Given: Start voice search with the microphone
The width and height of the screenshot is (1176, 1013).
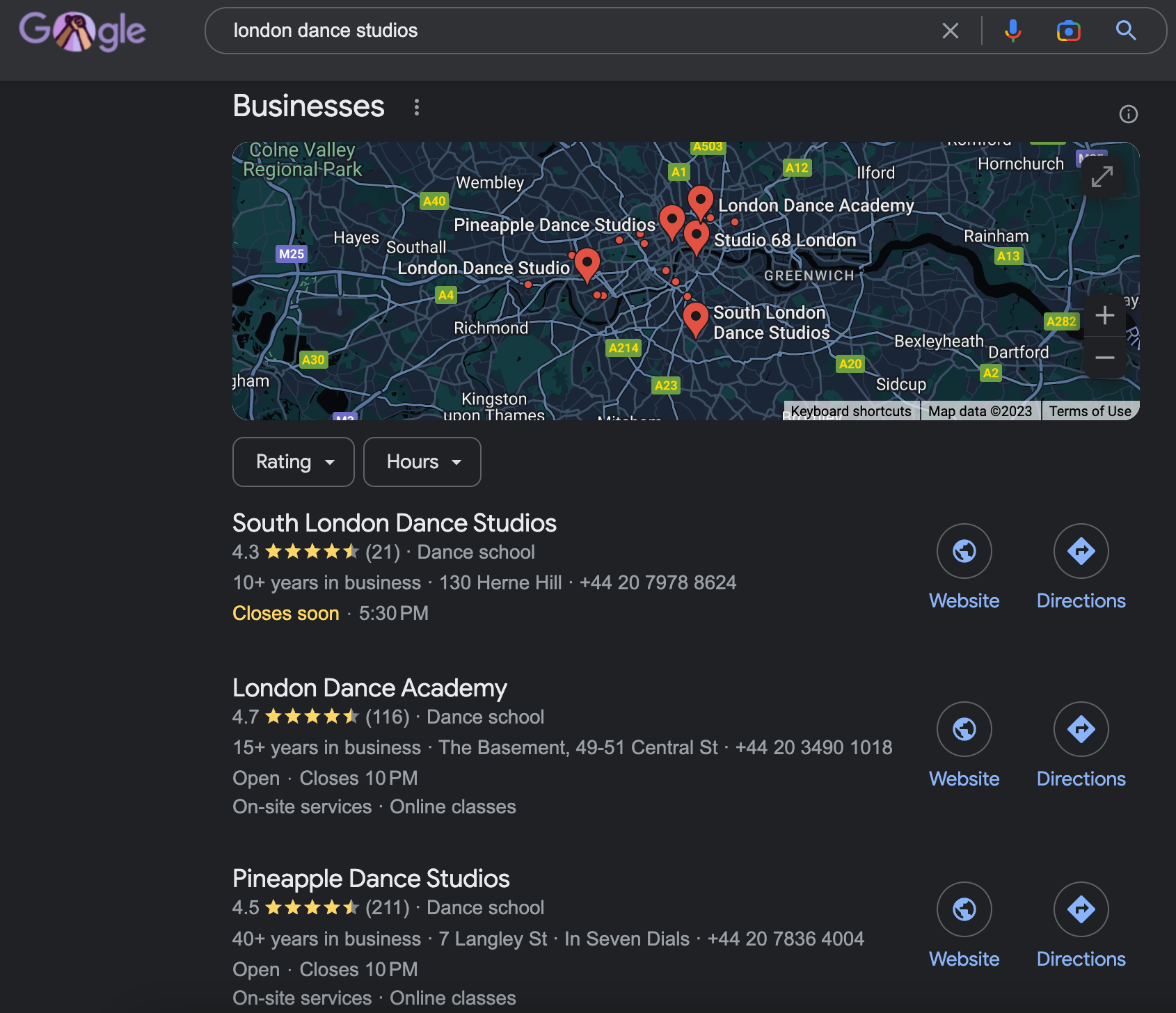Looking at the screenshot, I should [x=1012, y=31].
